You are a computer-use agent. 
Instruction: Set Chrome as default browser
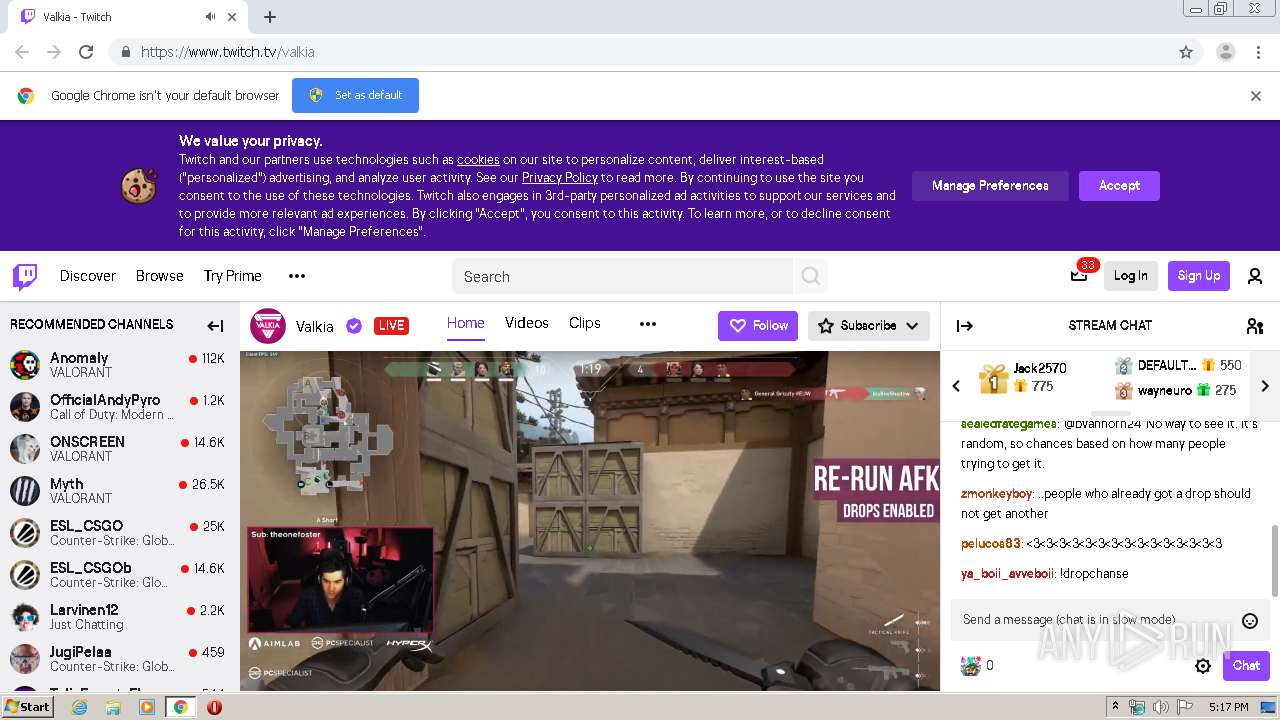355,96
